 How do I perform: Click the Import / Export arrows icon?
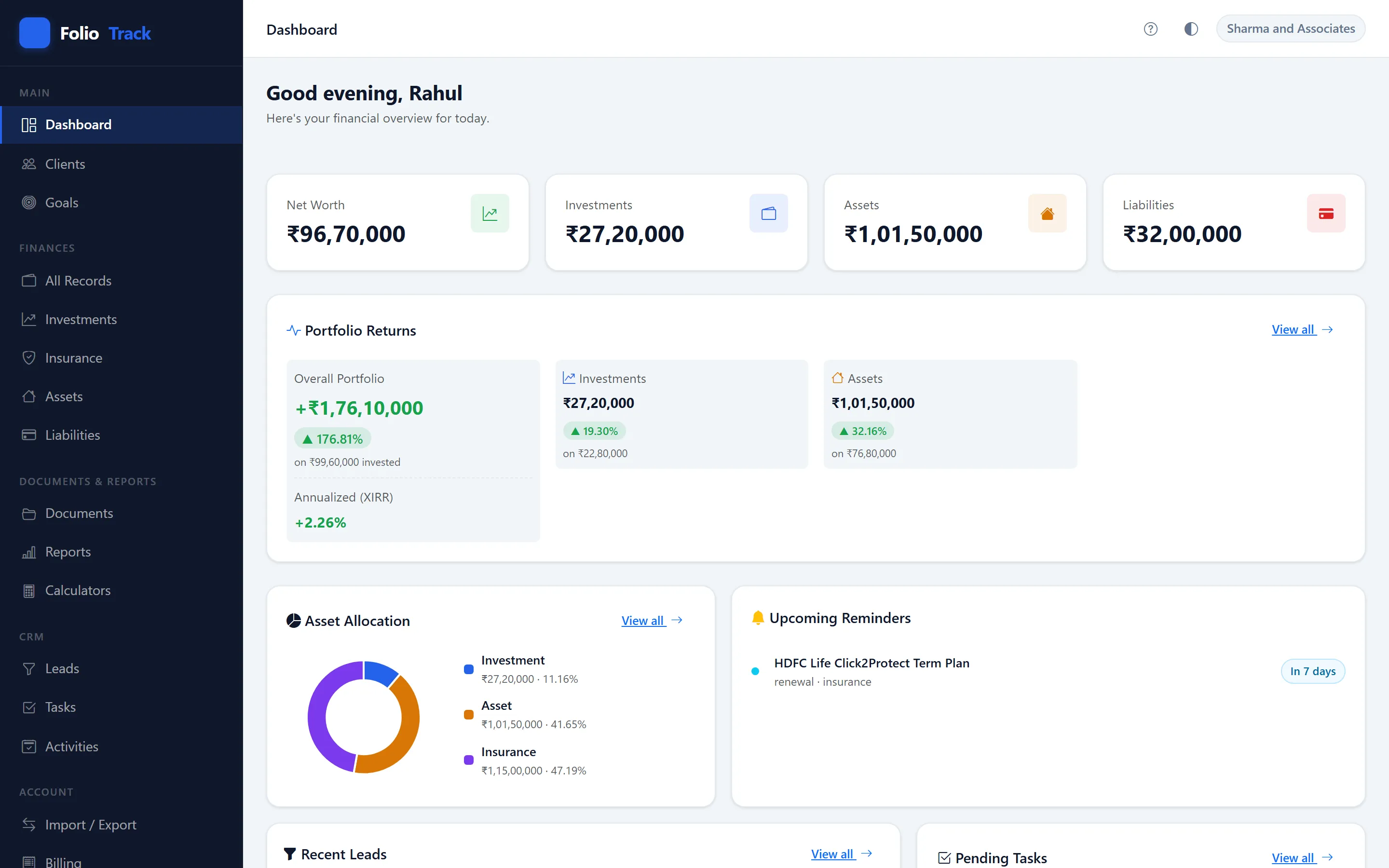tap(29, 825)
